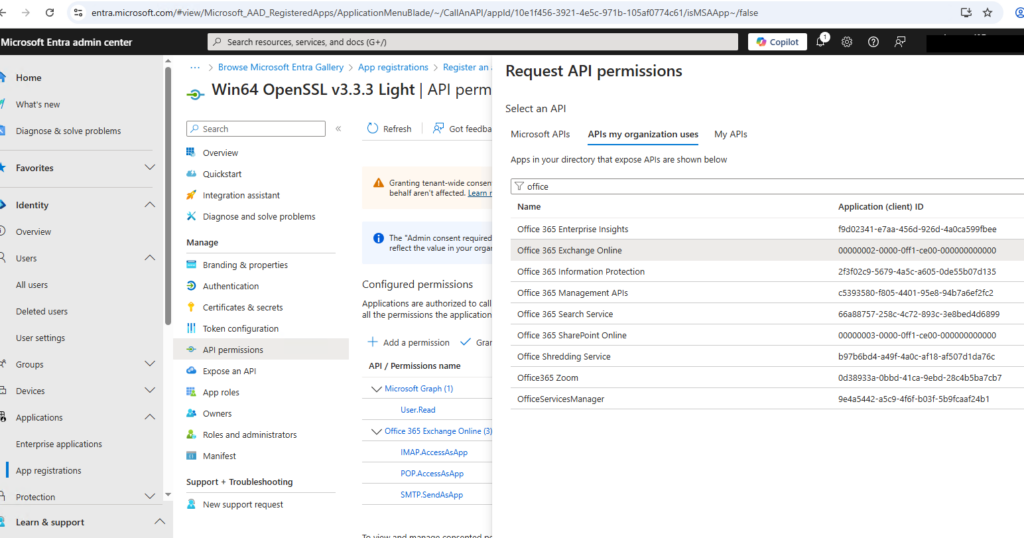Select Office Shredding Service in the list

[767, 356]
